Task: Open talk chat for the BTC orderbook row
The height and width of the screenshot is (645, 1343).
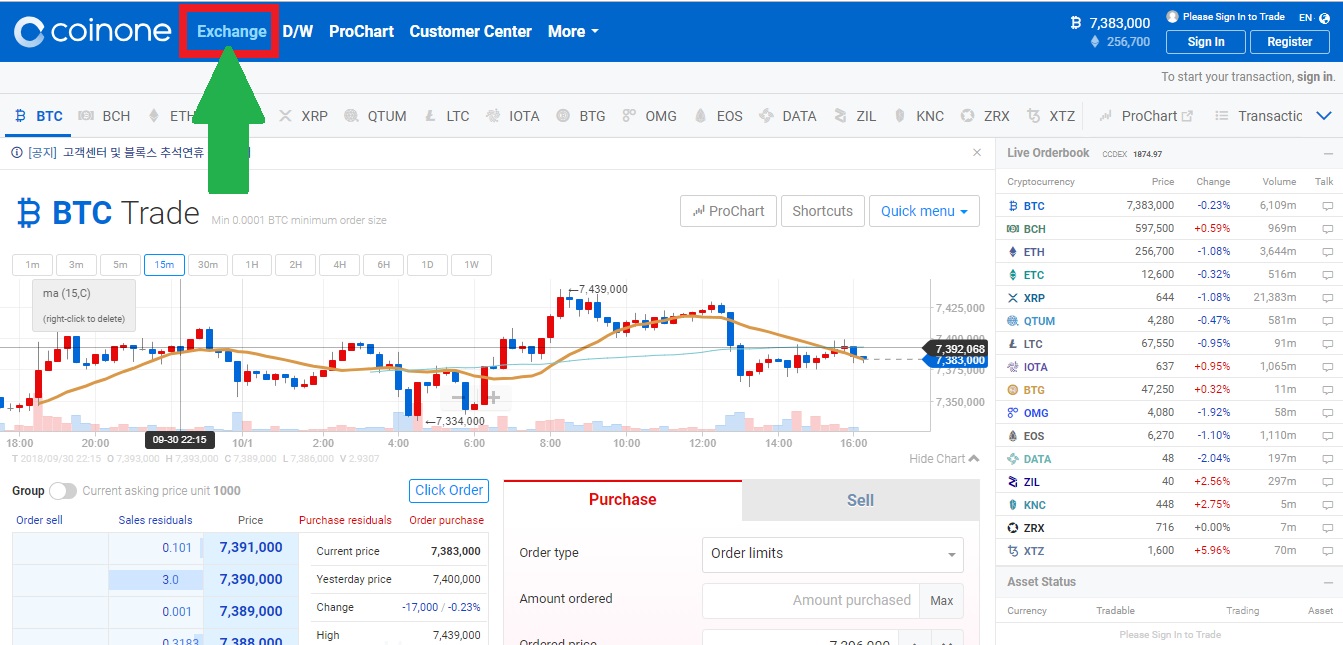Action: (x=1327, y=206)
